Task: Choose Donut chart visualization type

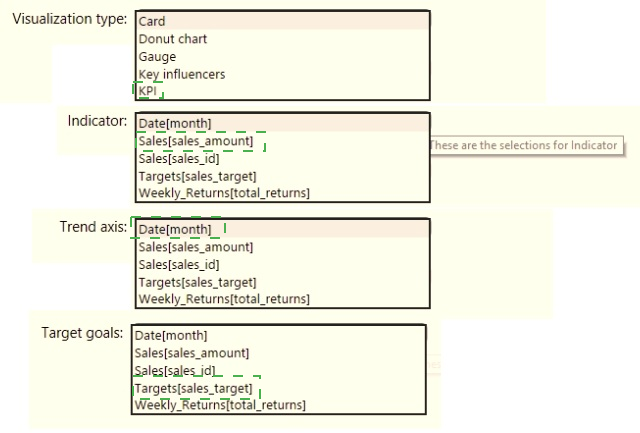Action: [173, 39]
